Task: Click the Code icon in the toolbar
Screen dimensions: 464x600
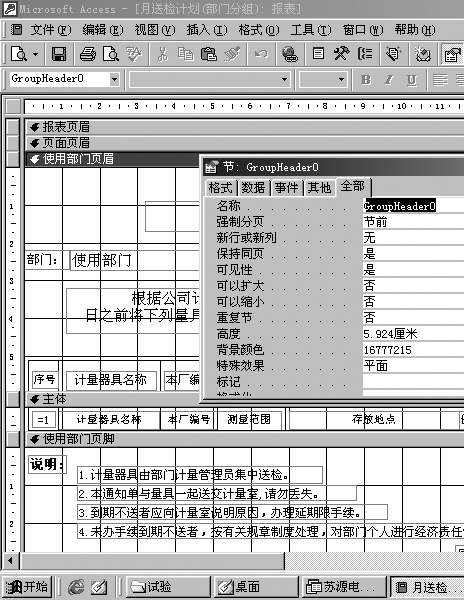Action: [x=423, y=54]
